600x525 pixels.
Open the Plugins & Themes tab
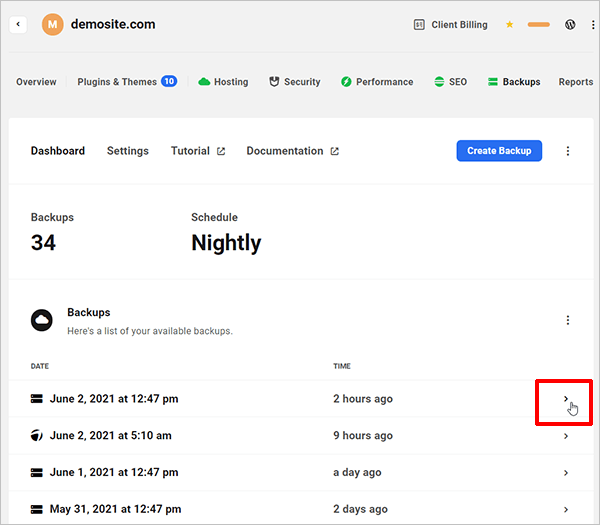tap(117, 82)
